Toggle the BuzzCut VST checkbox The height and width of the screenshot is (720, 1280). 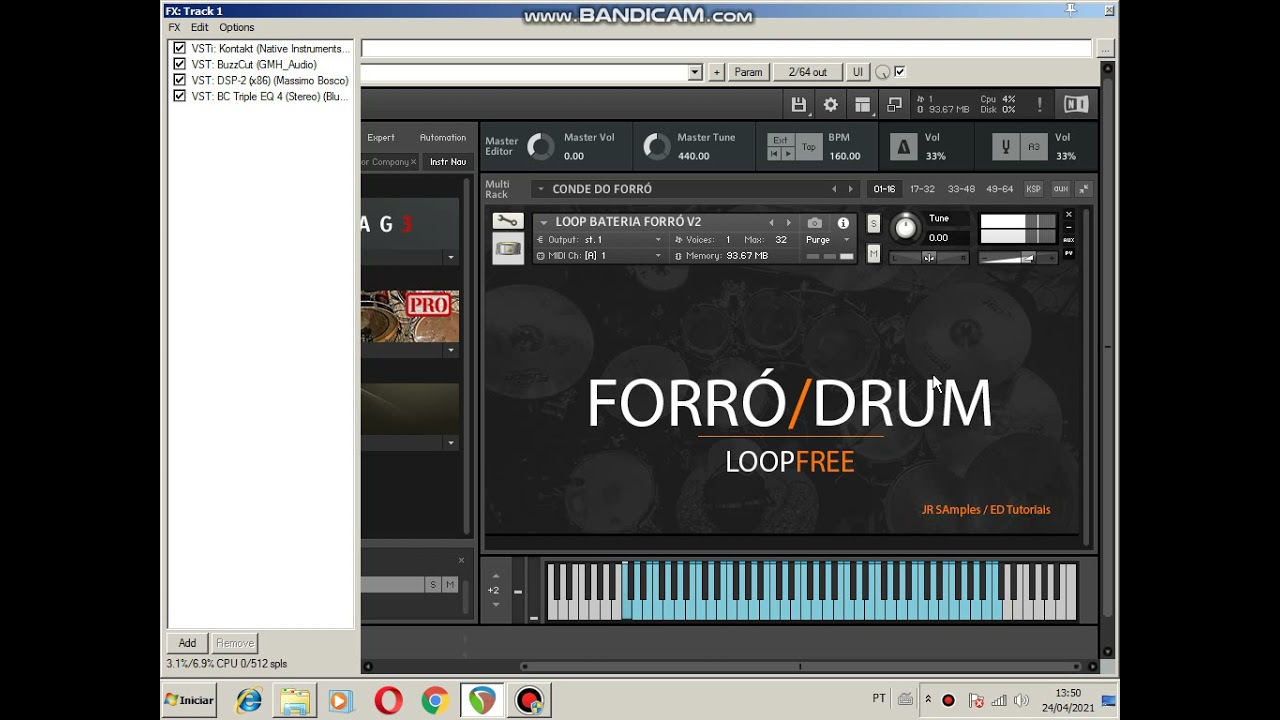(x=179, y=64)
